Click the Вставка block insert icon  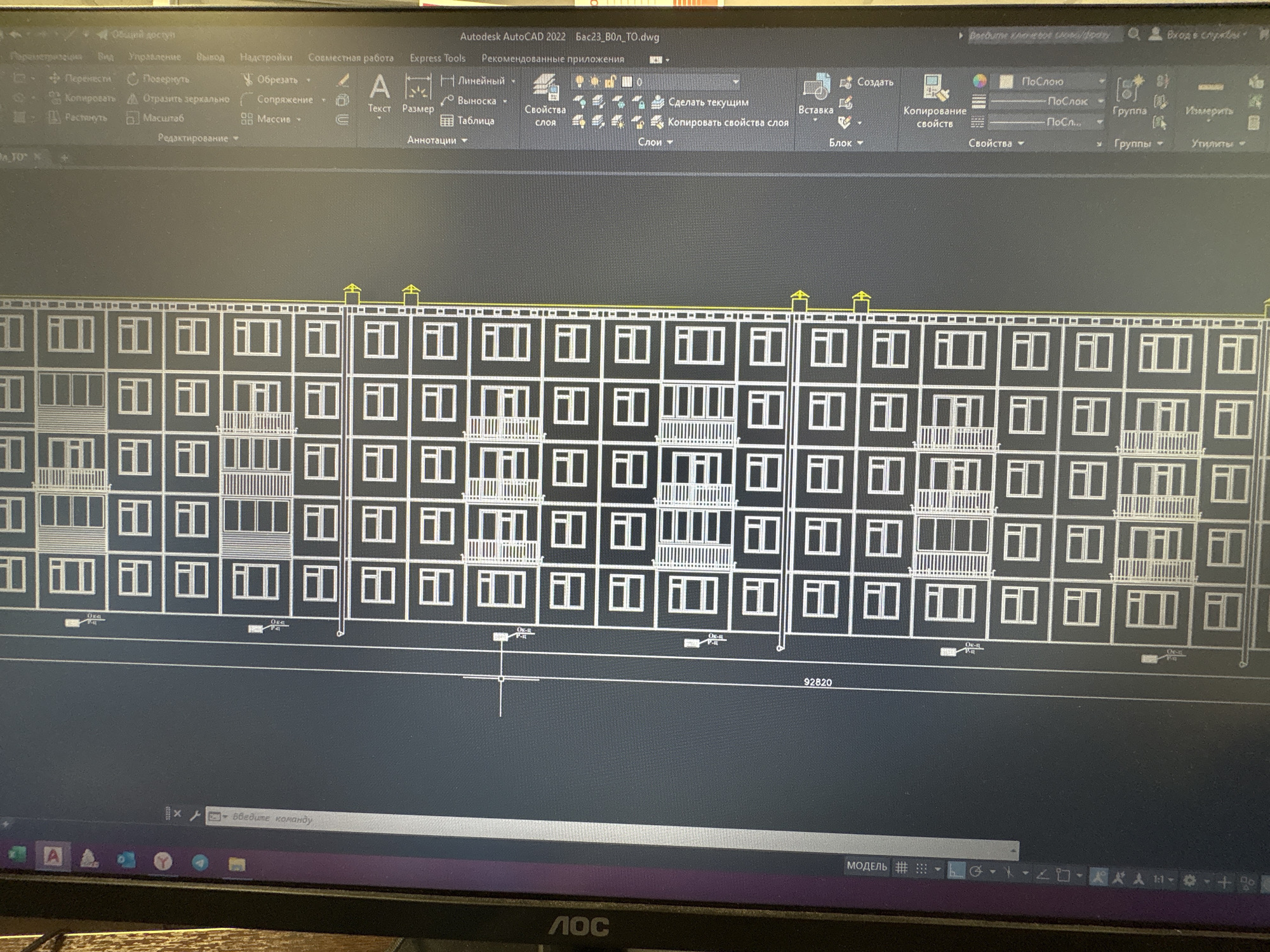pyautogui.click(x=816, y=94)
